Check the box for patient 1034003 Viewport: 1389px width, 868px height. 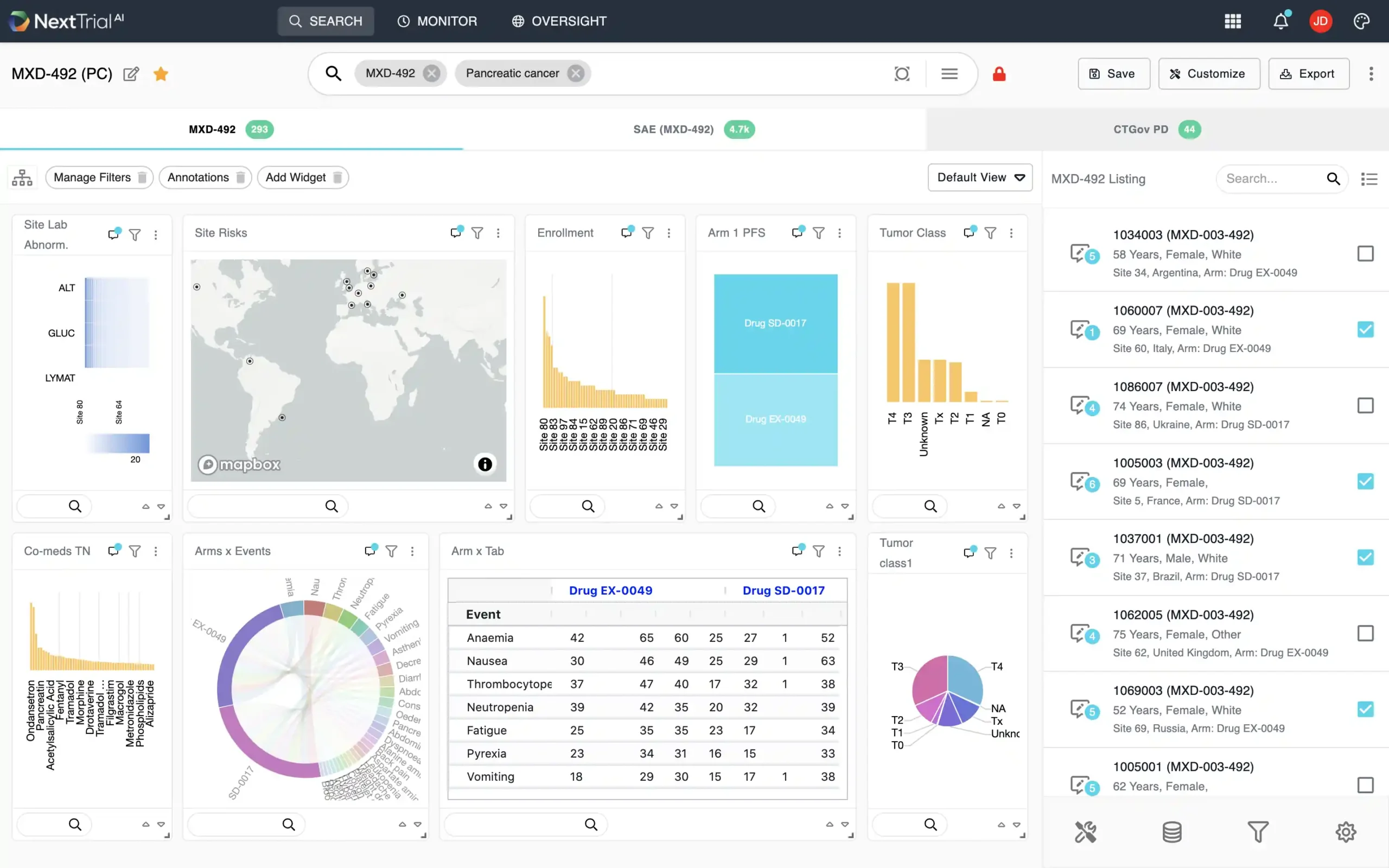coord(1365,254)
